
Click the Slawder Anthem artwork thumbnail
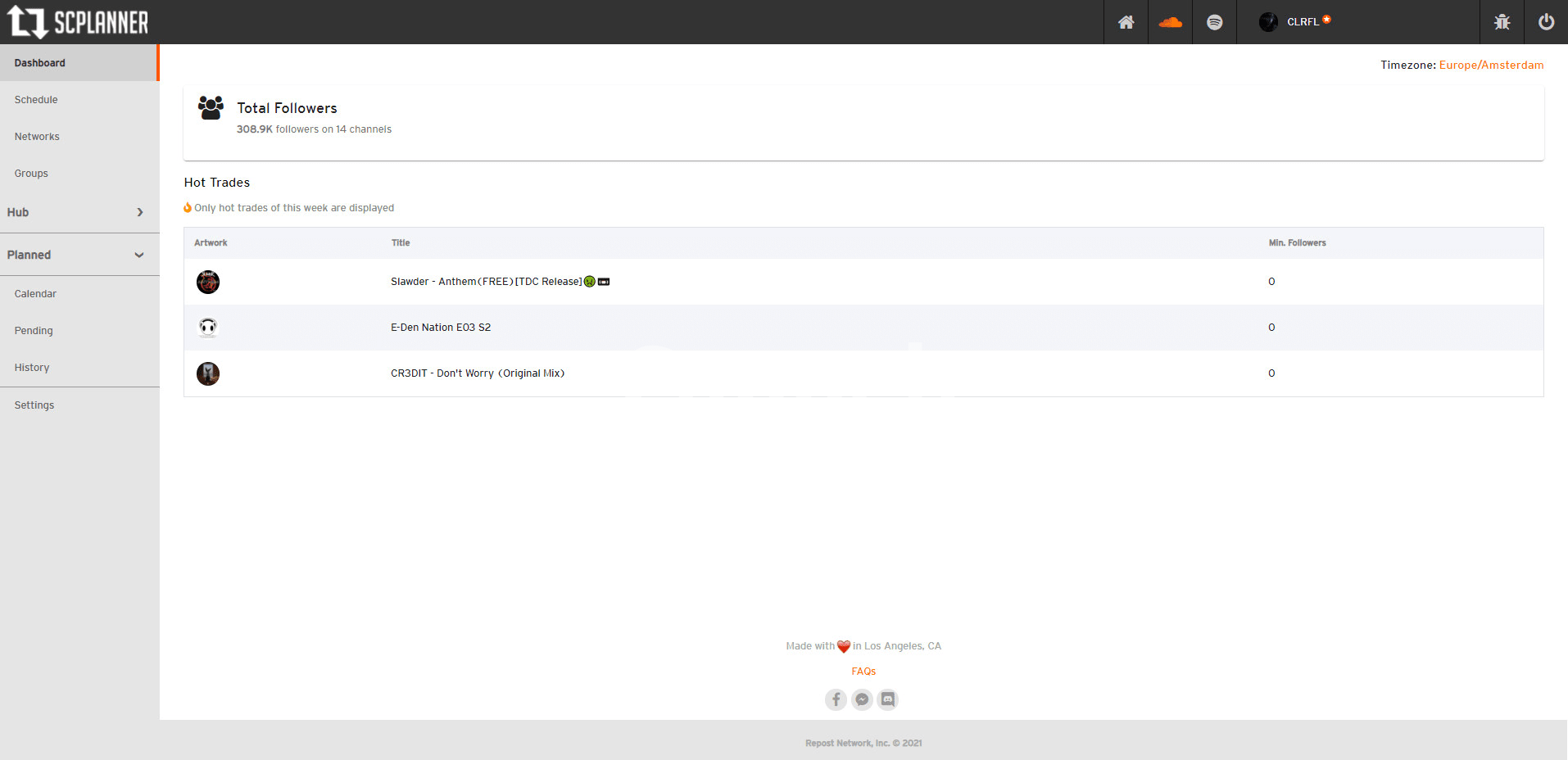pyautogui.click(x=208, y=282)
